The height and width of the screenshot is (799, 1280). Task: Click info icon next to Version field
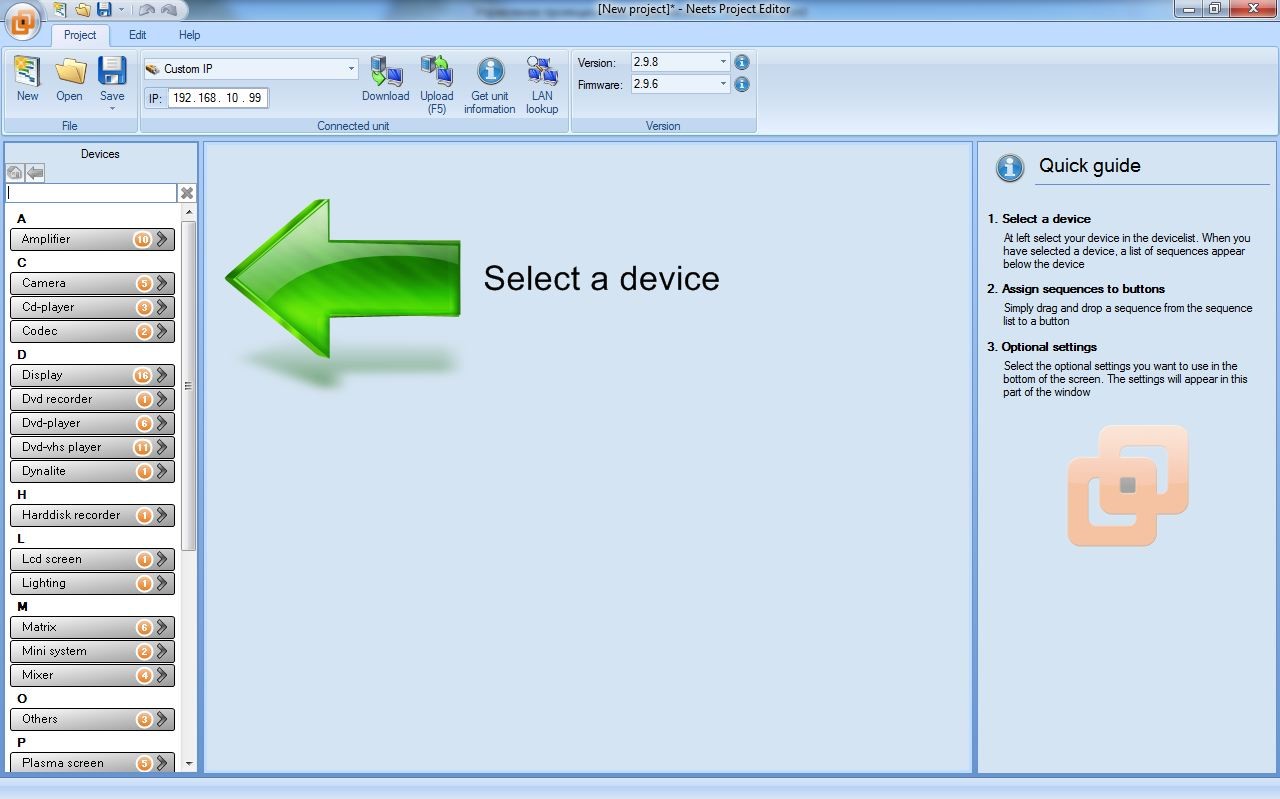coord(742,62)
